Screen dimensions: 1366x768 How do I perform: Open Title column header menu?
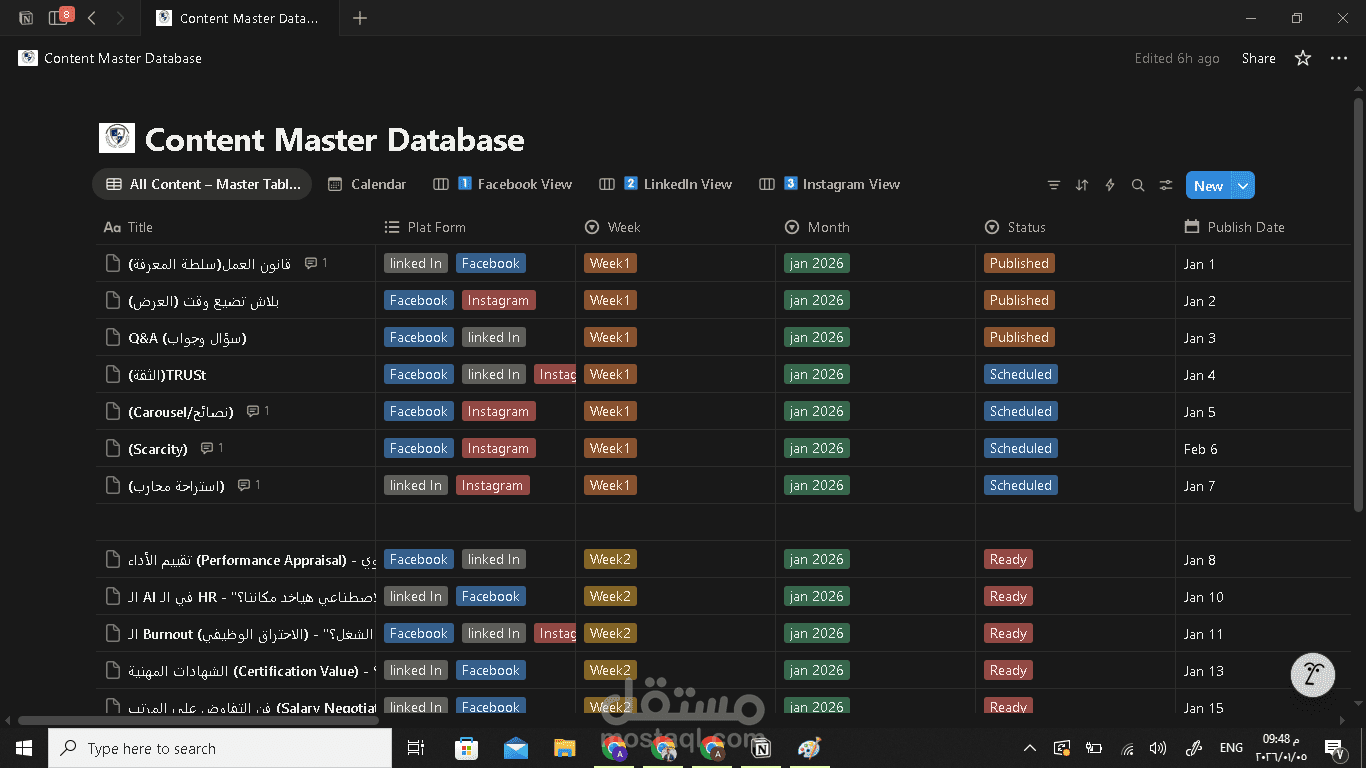click(235, 227)
